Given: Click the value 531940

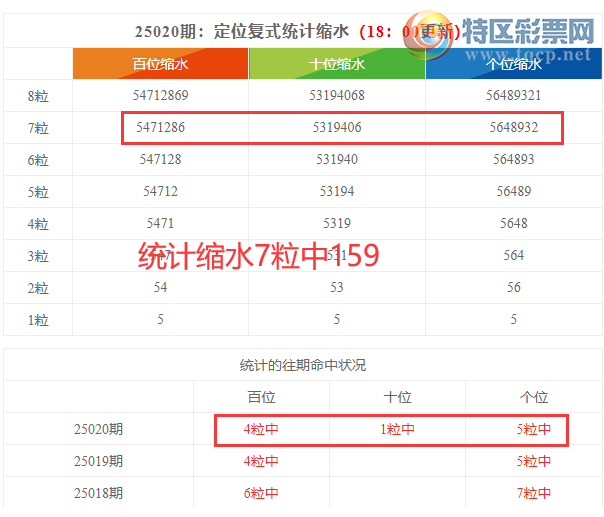Looking at the screenshot, I should click(337, 159).
